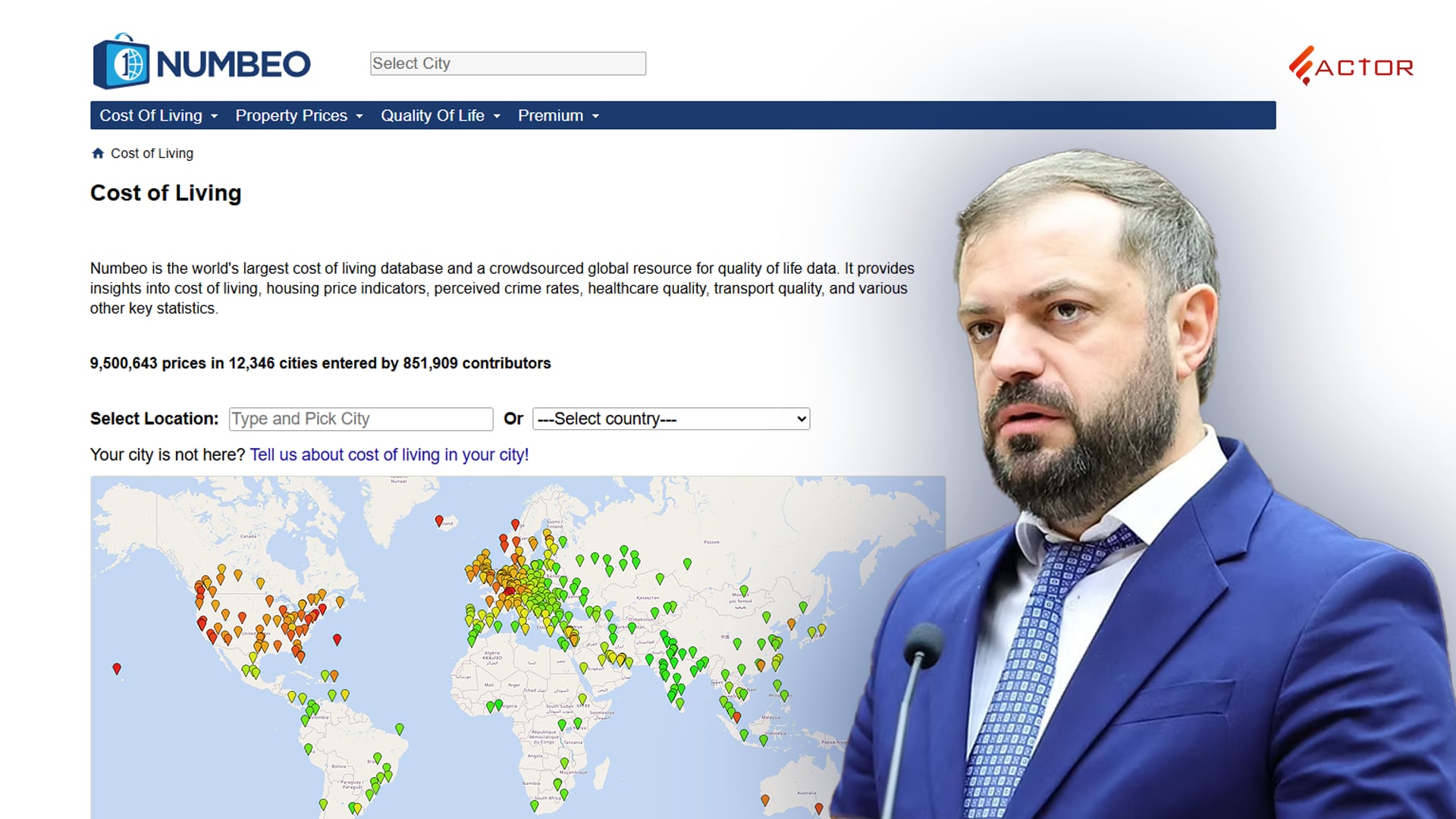The height and width of the screenshot is (819, 1456).
Task: Open the Select country dropdown
Action: (x=671, y=419)
